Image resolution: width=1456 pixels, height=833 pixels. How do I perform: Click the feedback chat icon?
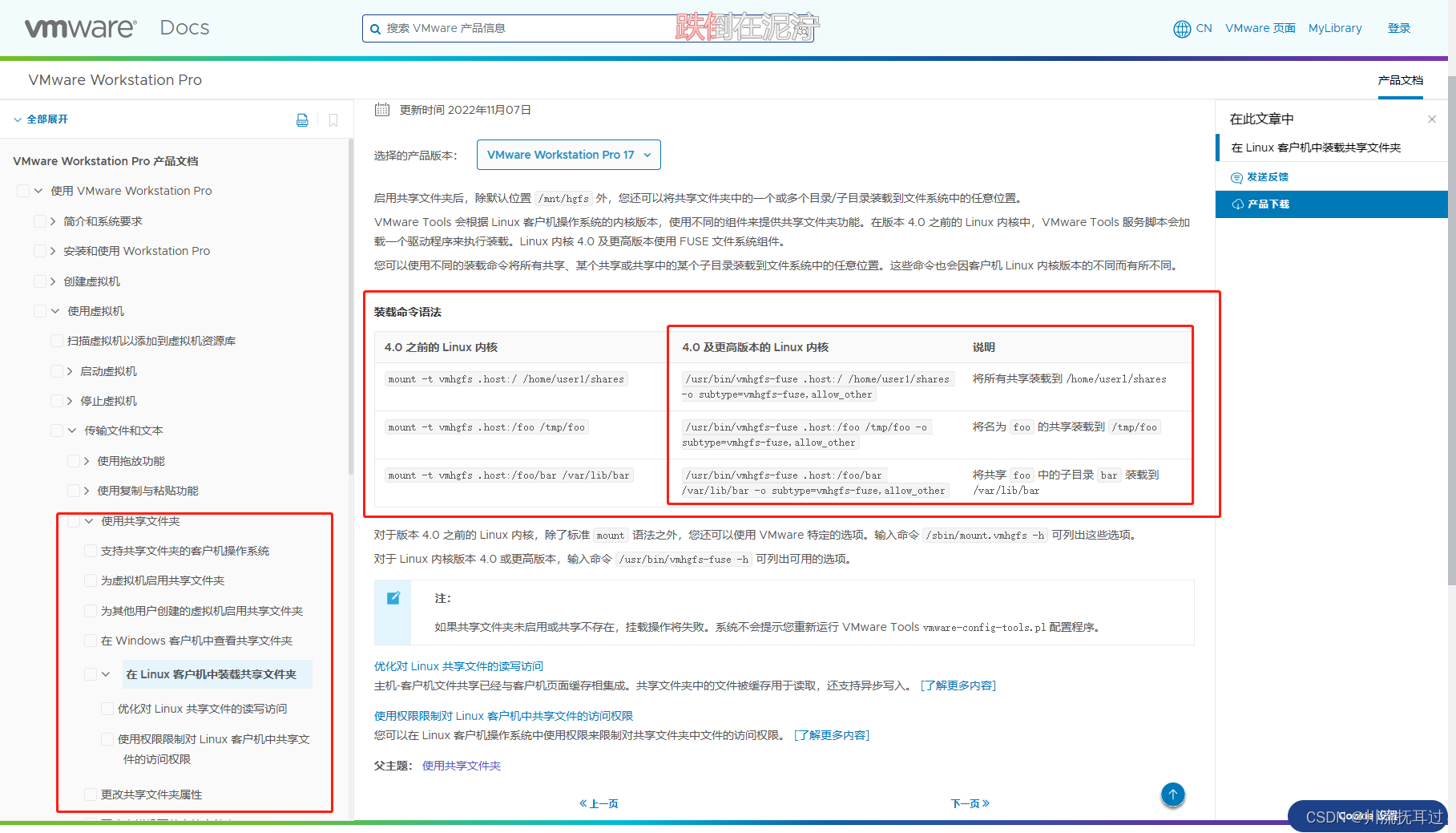[1236, 177]
